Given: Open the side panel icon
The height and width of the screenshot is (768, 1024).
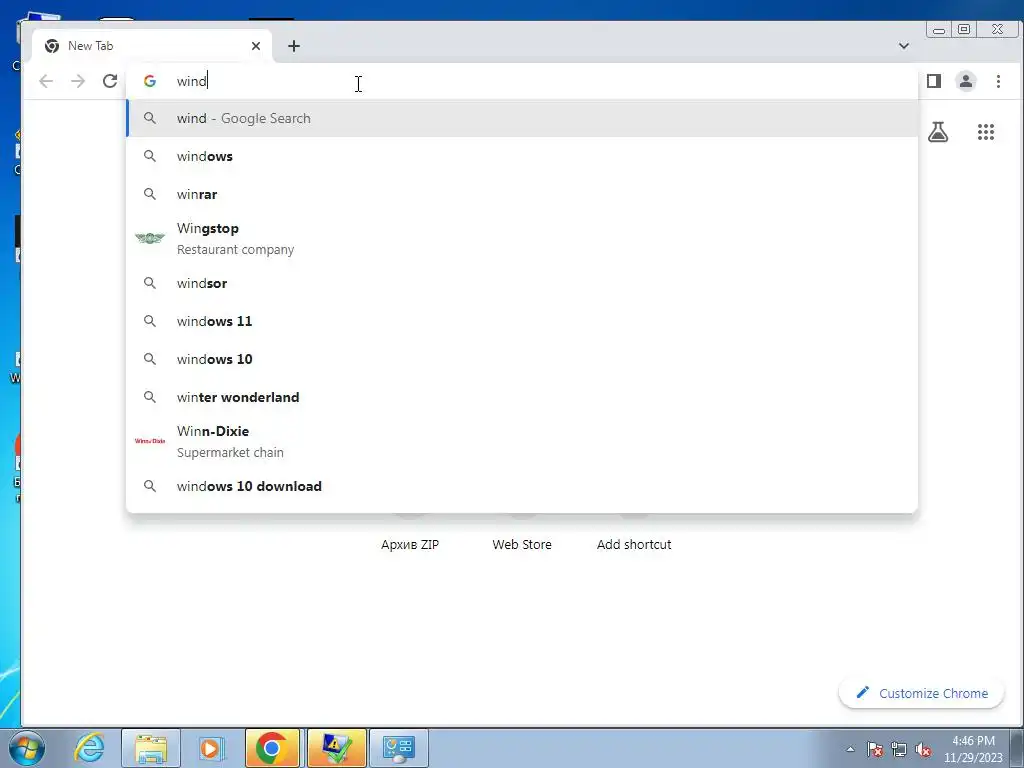Looking at the screenshot, I should point(934,81).
